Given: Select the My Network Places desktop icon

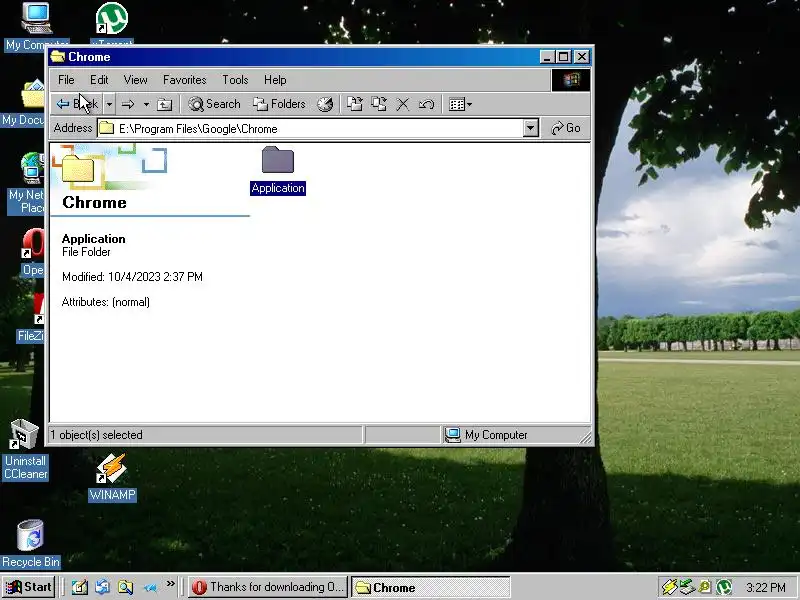Looking at the screenshot, I should 26,184.
